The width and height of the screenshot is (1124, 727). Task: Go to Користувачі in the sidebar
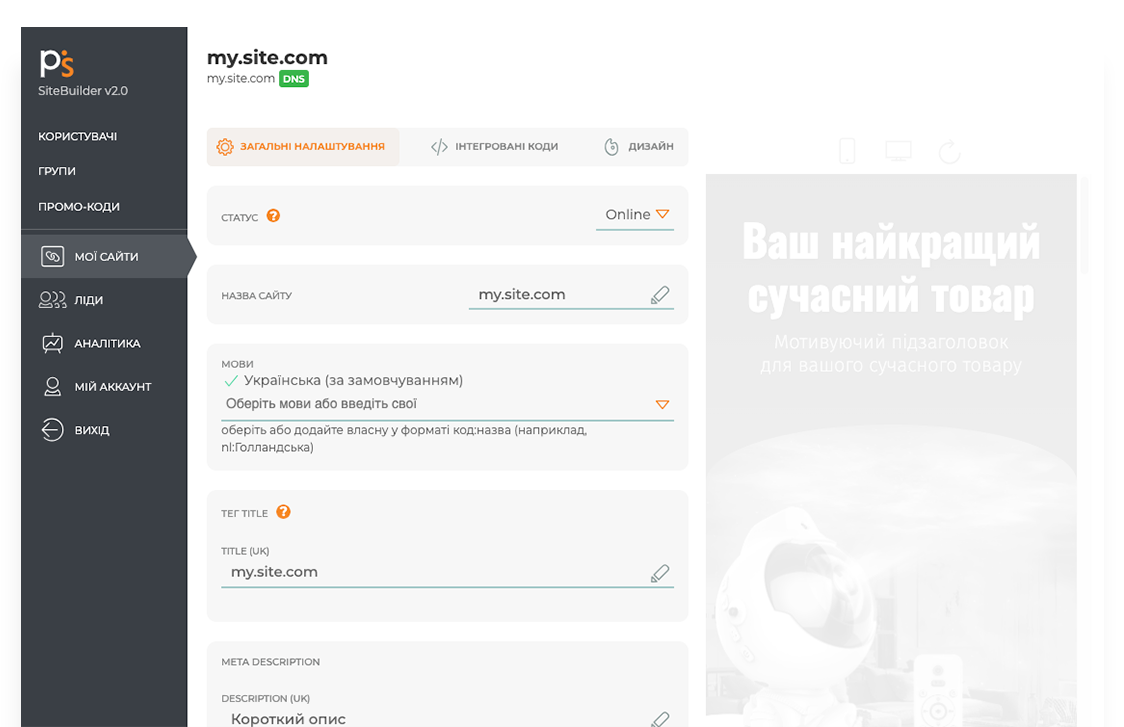[78, 136]
